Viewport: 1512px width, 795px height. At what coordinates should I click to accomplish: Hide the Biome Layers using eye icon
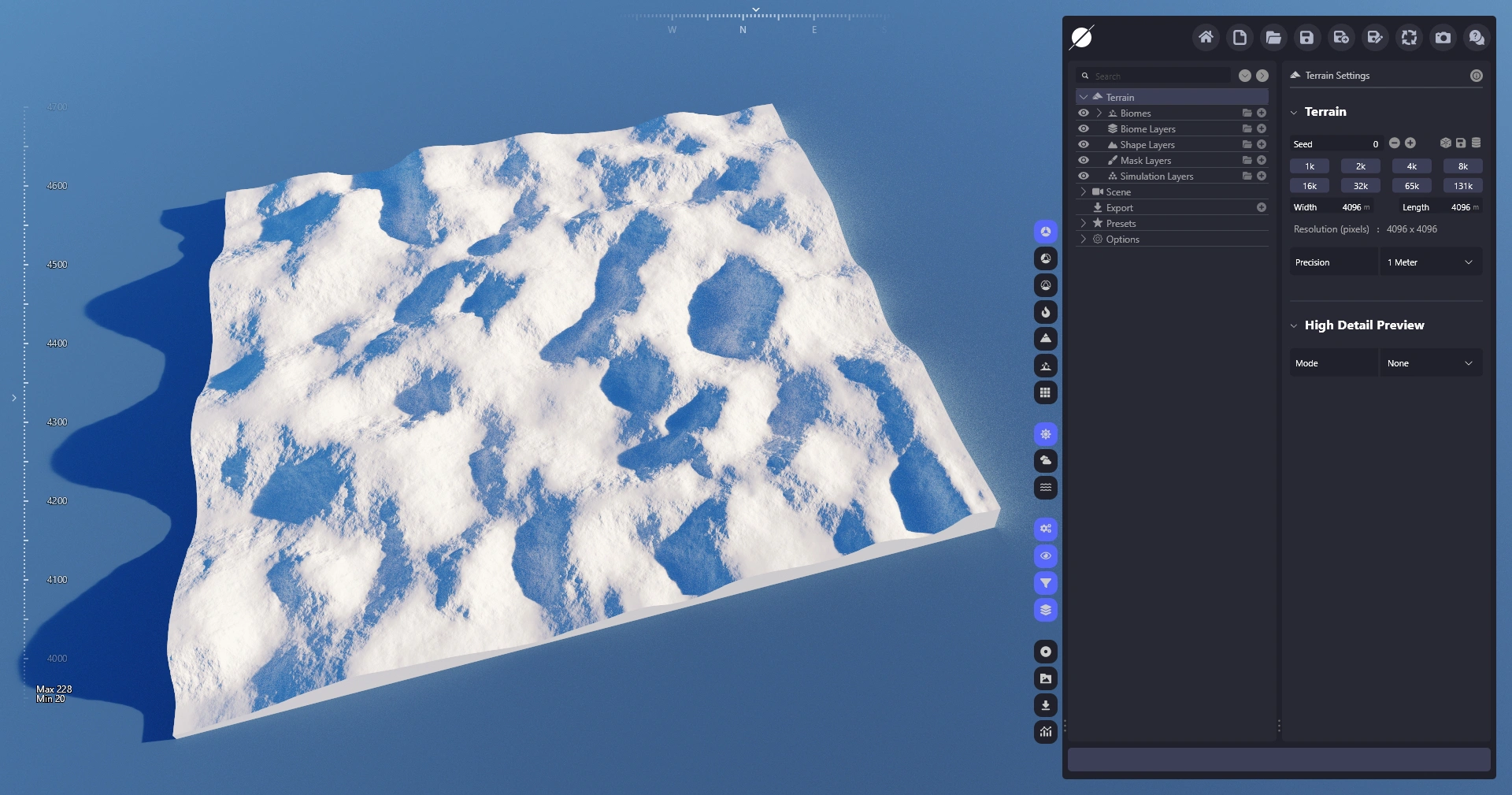tap(1084, 129)
